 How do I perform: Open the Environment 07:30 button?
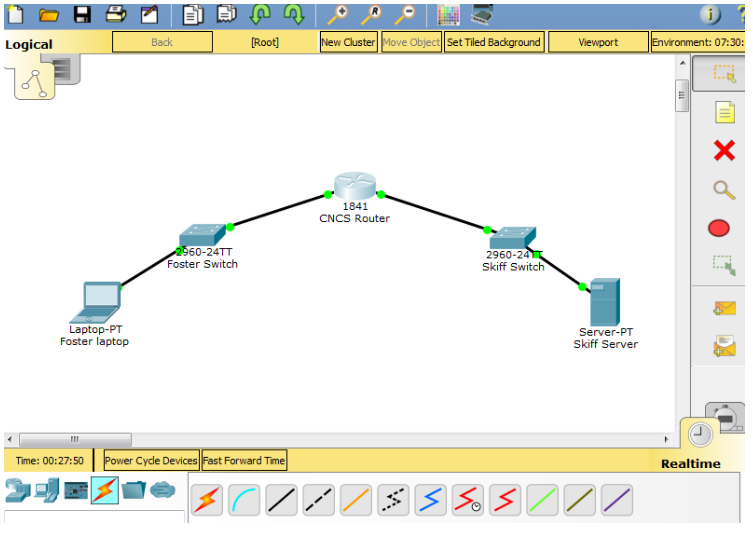[698, 42]
